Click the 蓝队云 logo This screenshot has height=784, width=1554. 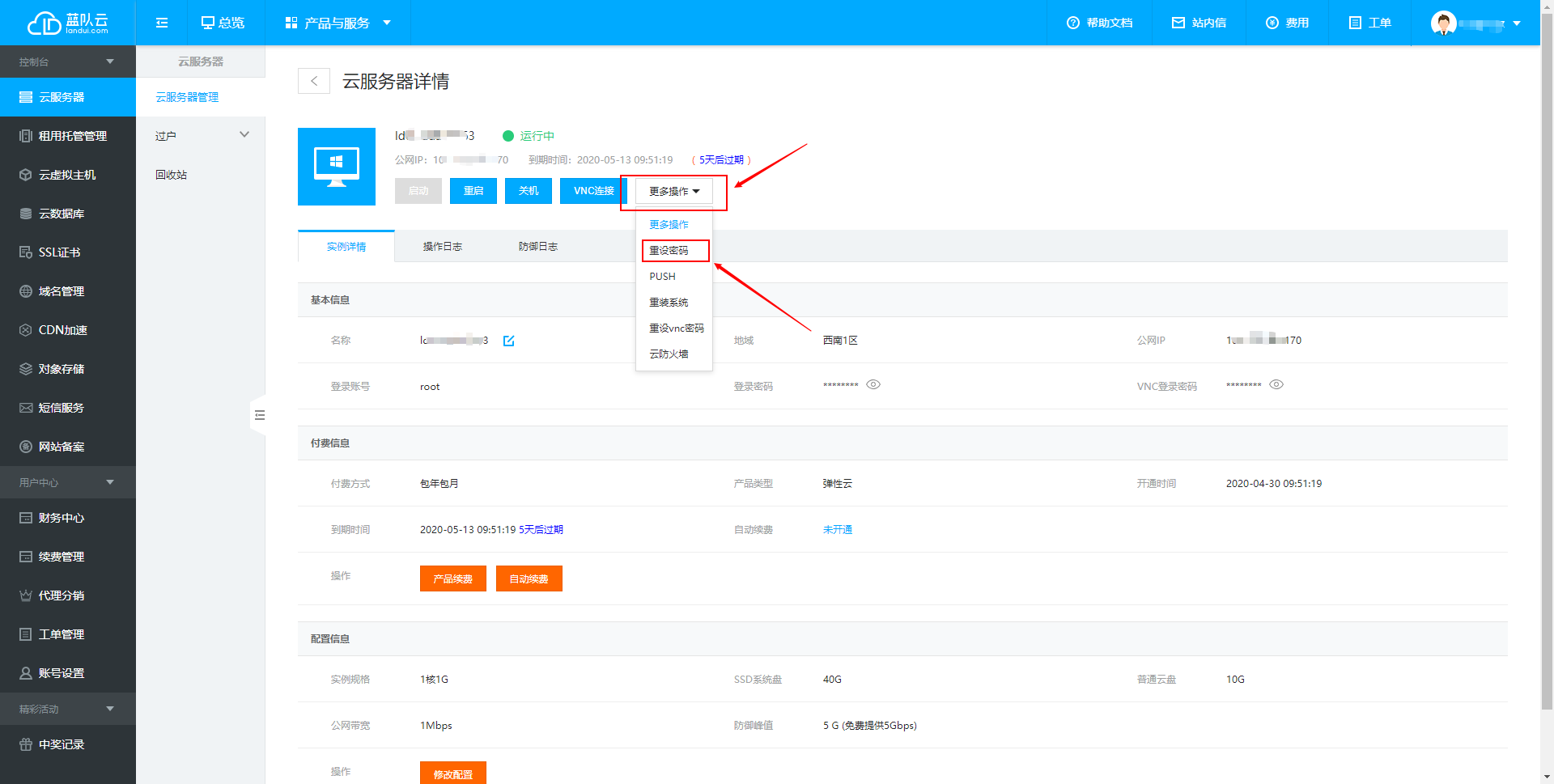point(68,23)
